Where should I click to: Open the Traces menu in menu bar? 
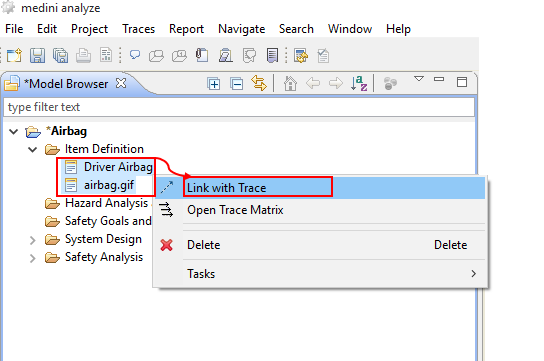[138, 29]
